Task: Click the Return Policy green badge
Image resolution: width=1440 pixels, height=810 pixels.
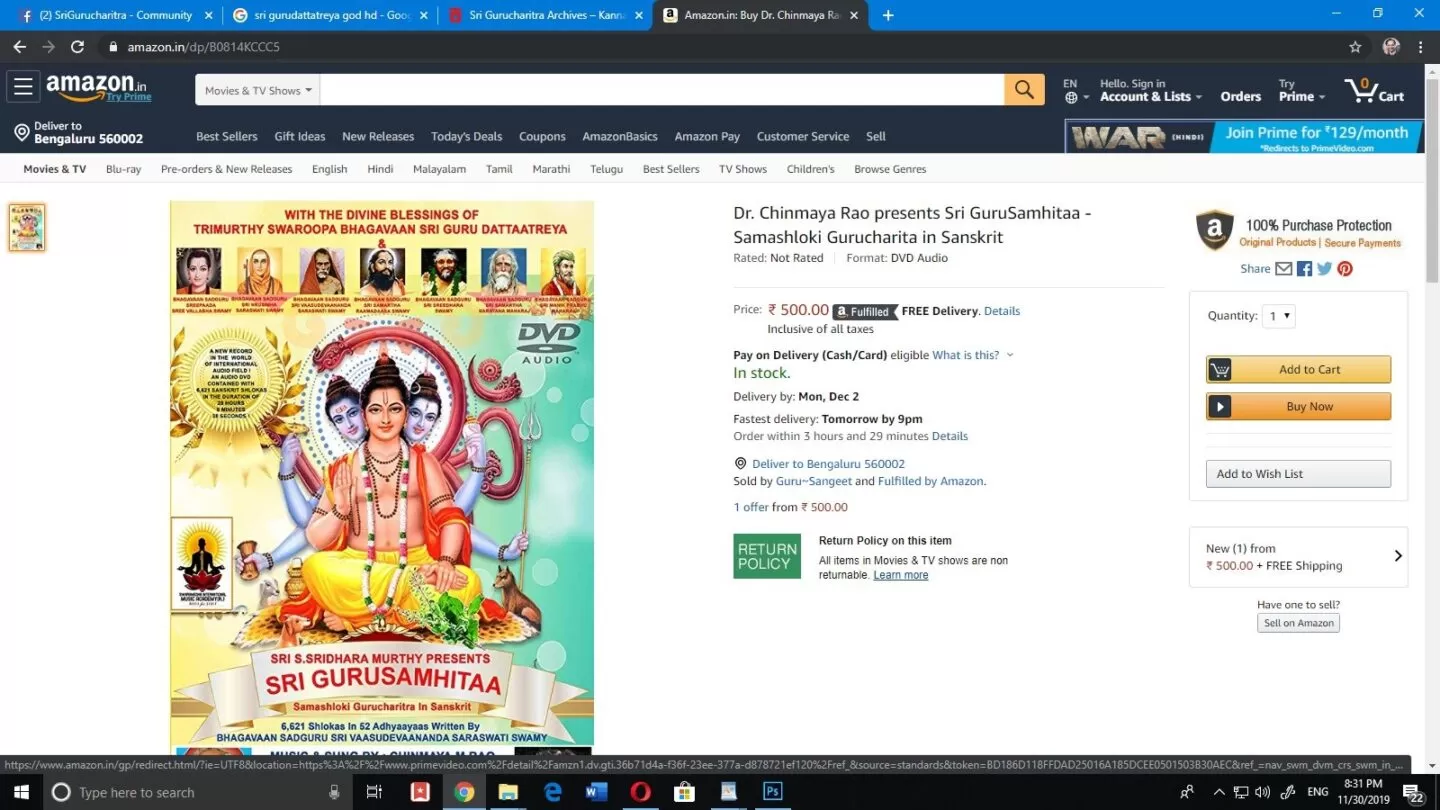Action: pyautogui.click(x=767, y=556)
